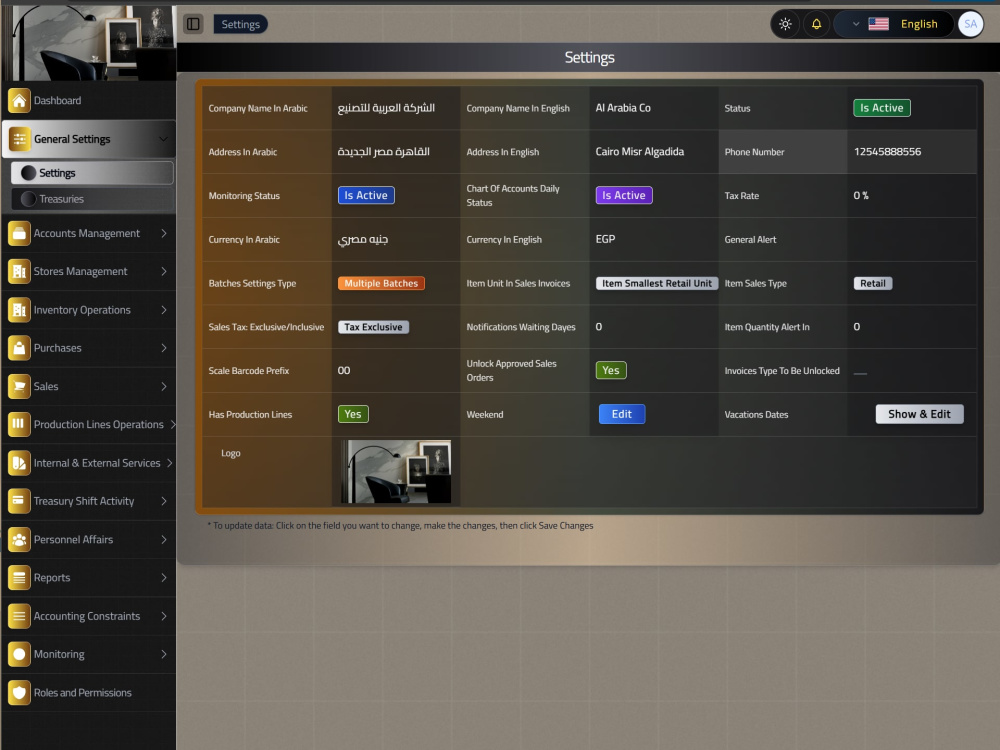Expand the Purchases chevron
The width and height of the screenshot is (1000, 750).
[x=164, y=348]
